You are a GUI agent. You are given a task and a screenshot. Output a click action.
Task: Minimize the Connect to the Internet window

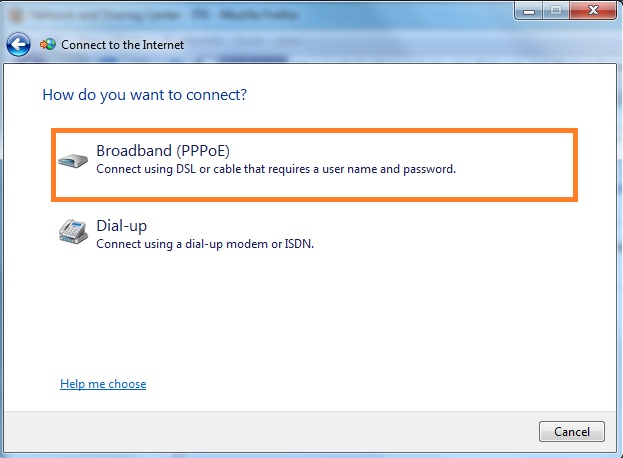pos(528,11)
